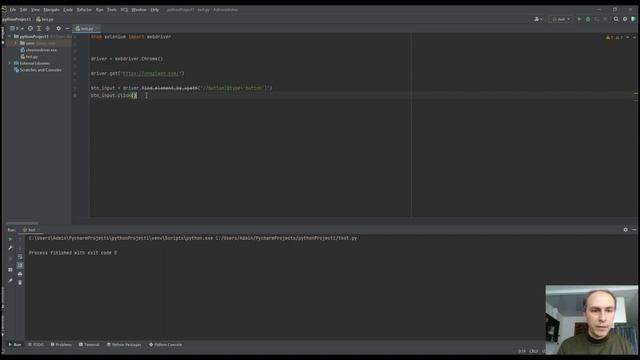Select test.py in project tree
640x360 pixels.
[29, 57]
